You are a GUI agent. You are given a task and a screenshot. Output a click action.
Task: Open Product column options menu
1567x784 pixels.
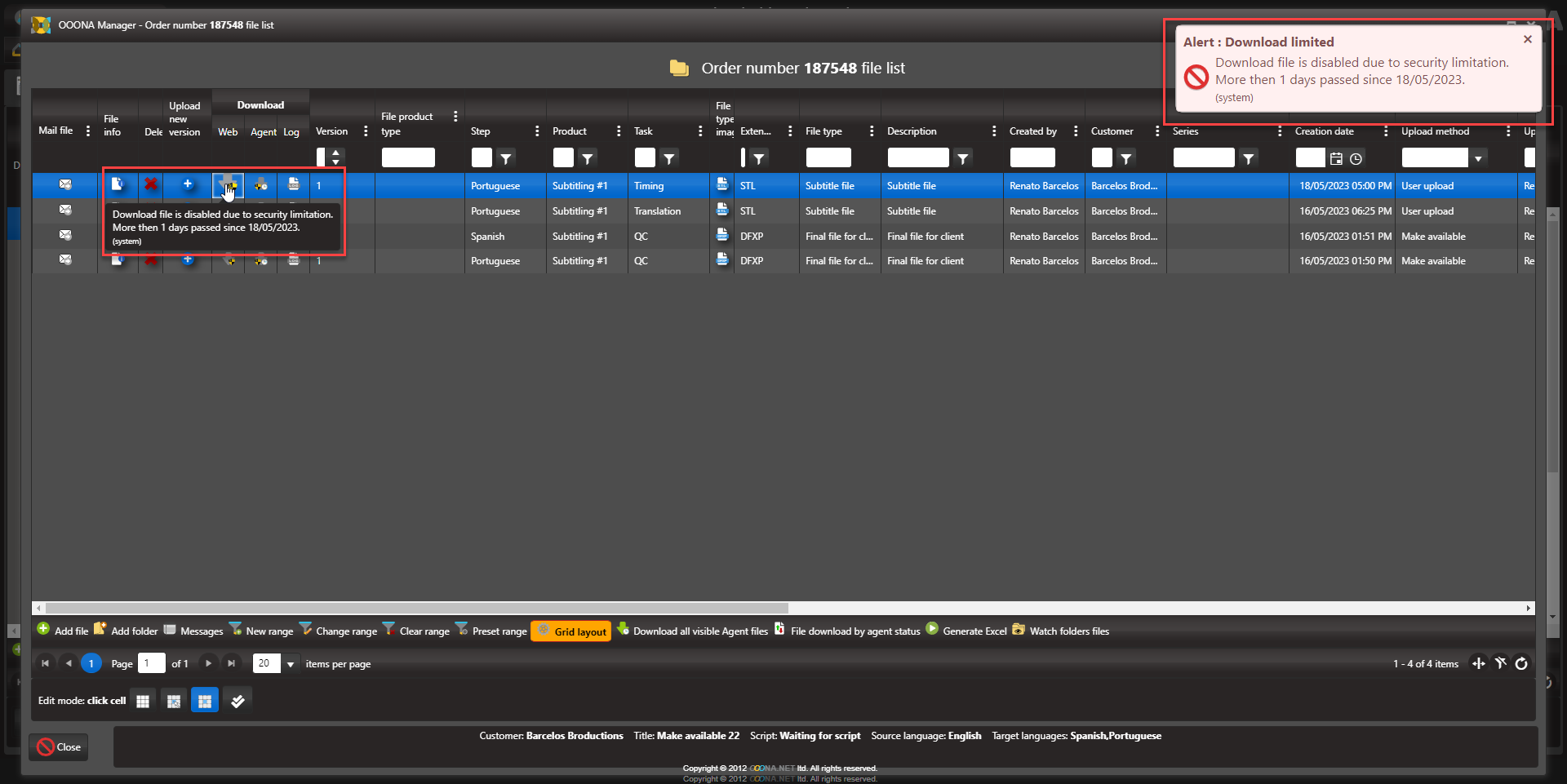tap(619, 131)
